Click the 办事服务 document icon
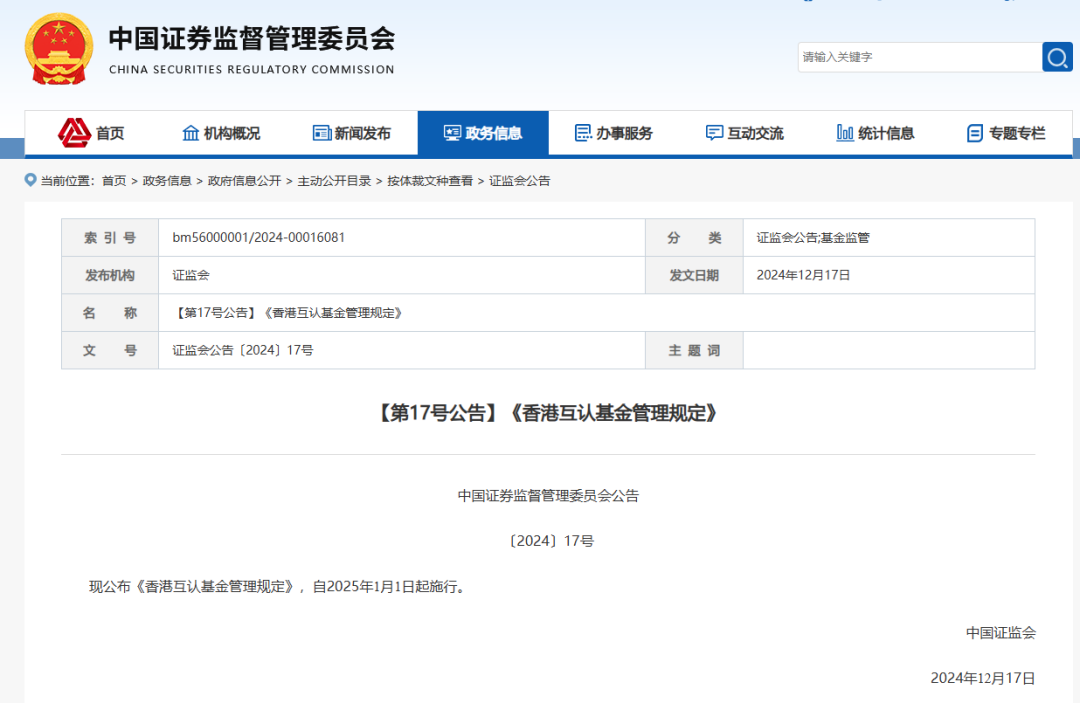This screenshot has height=703, width=1080. [x=583, y=133]
